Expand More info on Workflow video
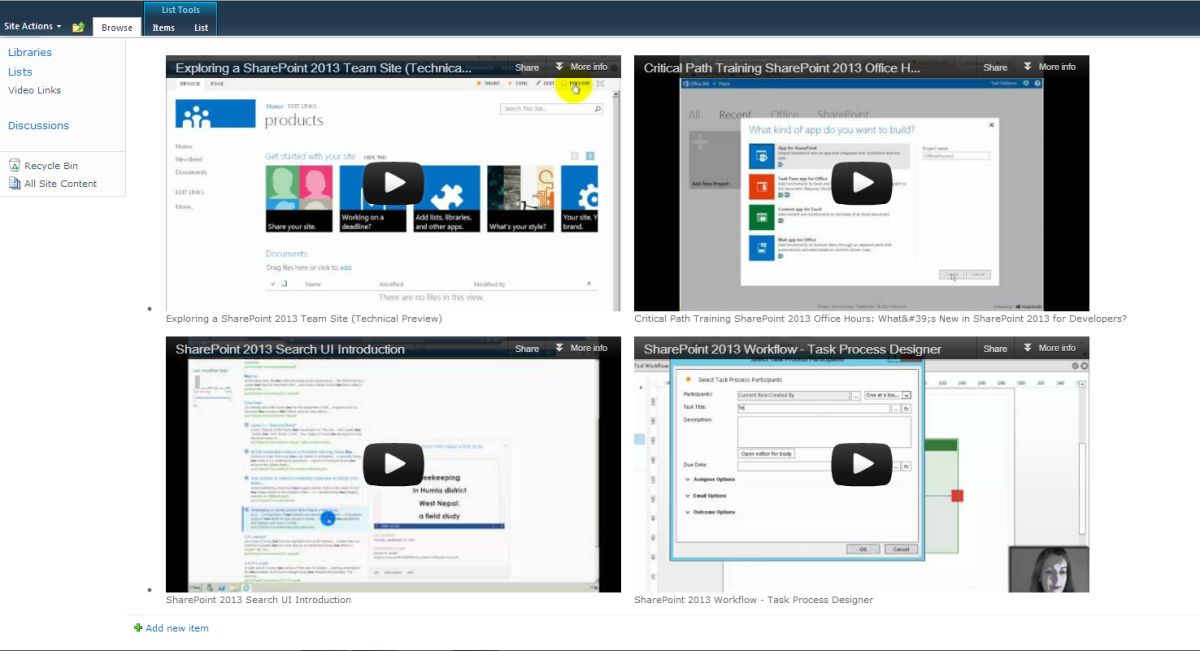1200x651 pixels. [x=1049, y=348]
